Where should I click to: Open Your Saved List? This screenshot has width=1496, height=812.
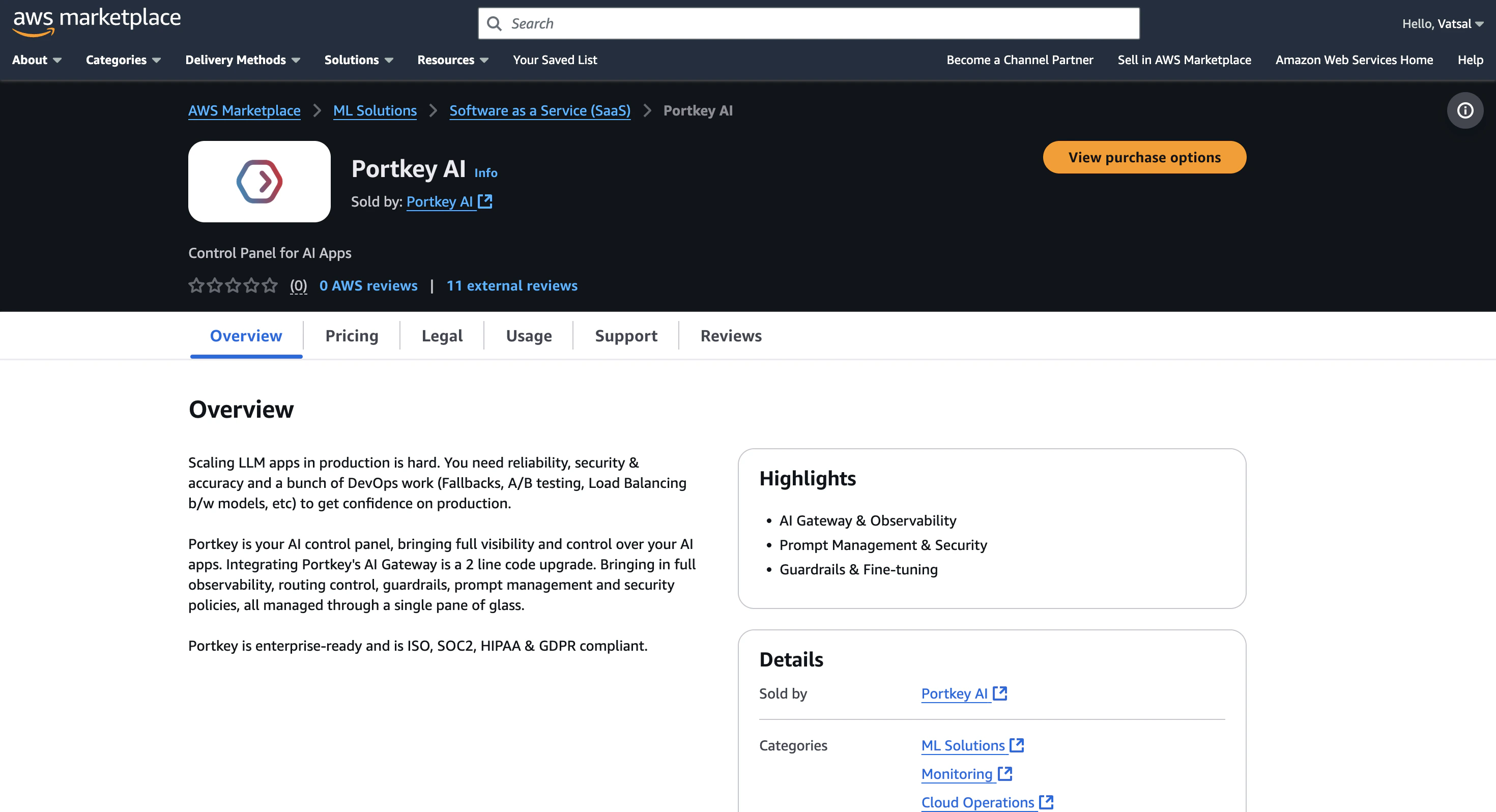(x=555, y=60)
